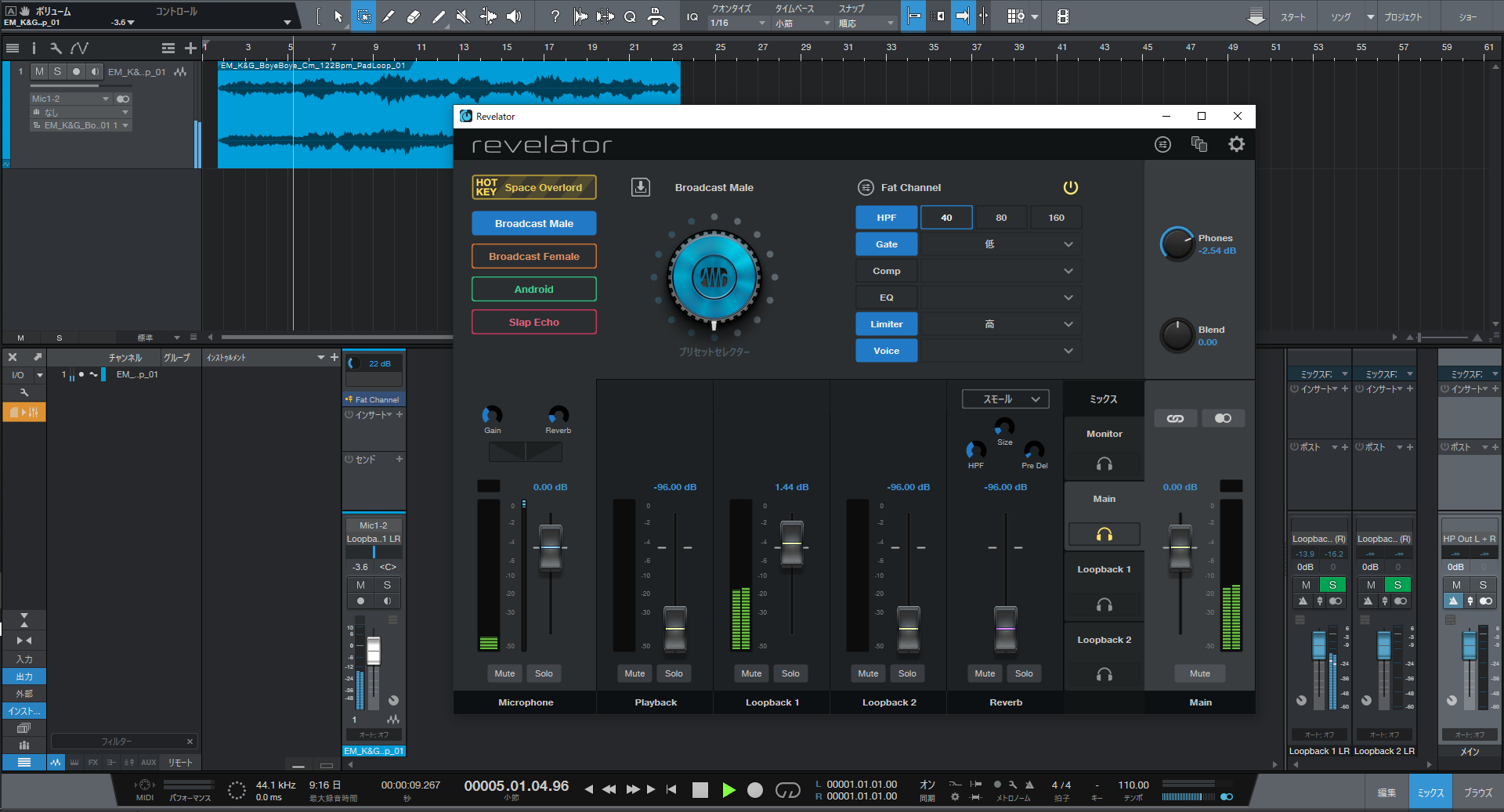Click the Blend knob
The image size is (1504, 812).
1177,335
